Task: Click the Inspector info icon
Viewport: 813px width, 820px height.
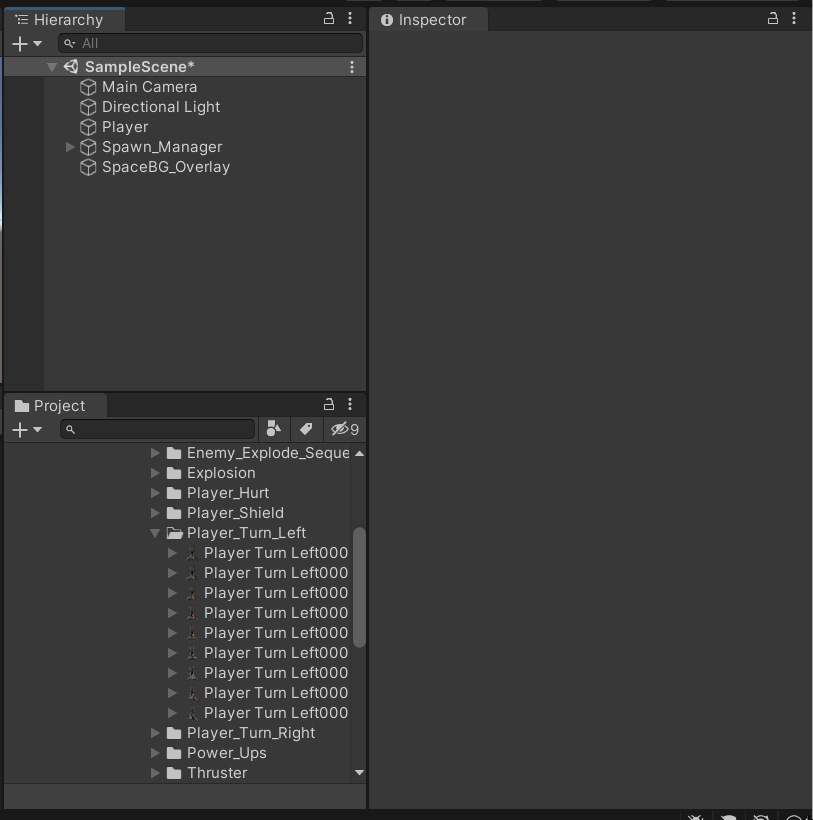Action: pos(387,20)
